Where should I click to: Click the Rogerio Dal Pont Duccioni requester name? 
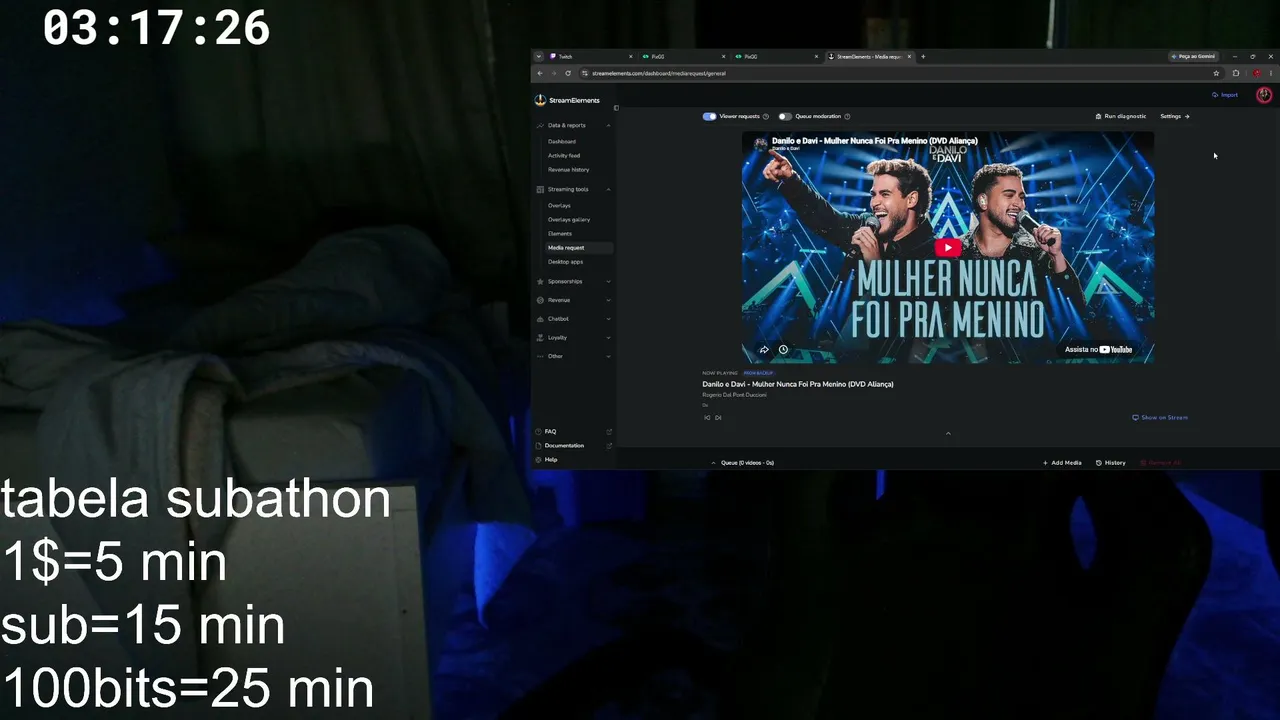click(734, 395)
